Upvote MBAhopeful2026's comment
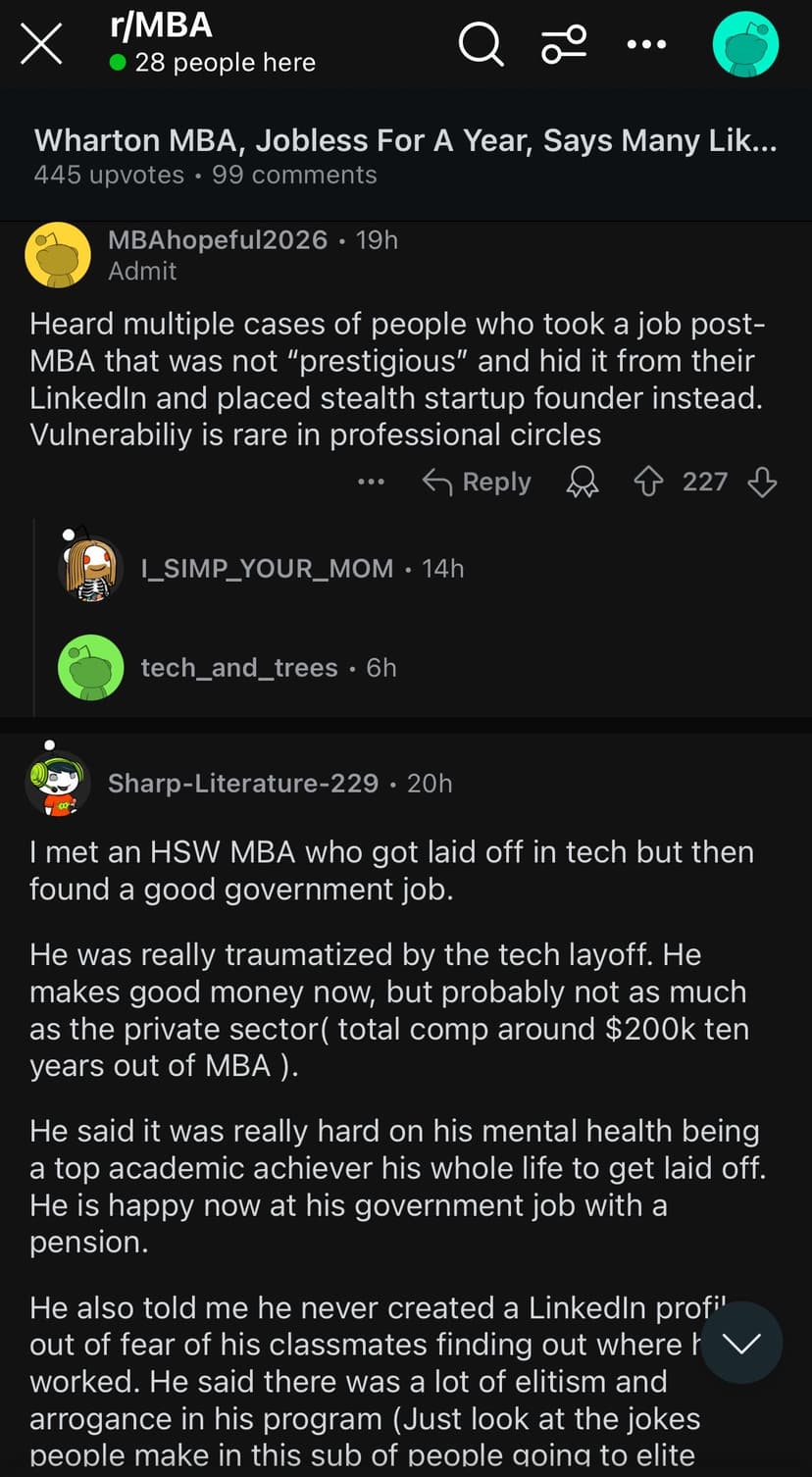Viewport: 812px width, 1477px height. click(648, 482)
